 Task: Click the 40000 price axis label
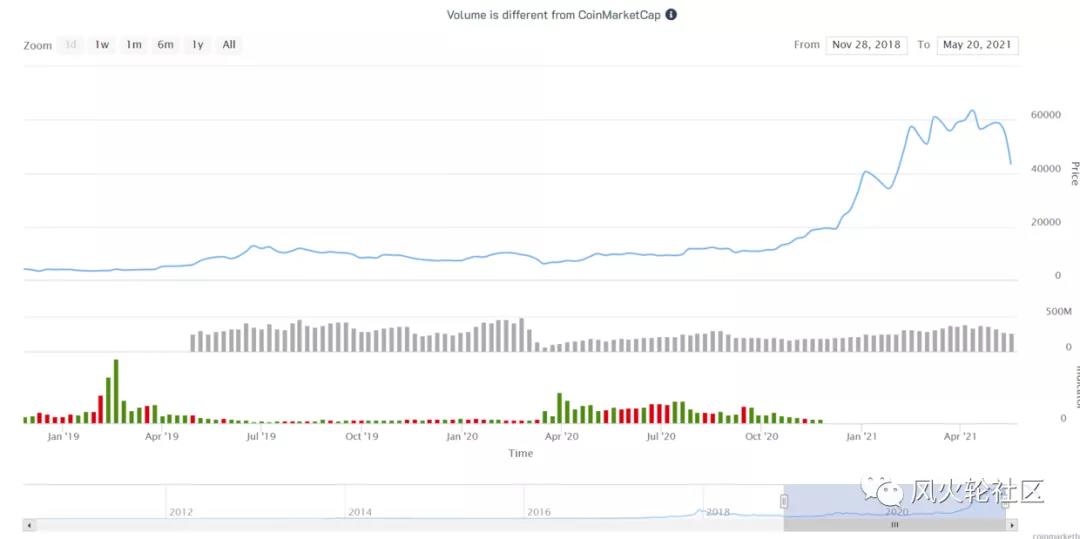point(1046,169)
